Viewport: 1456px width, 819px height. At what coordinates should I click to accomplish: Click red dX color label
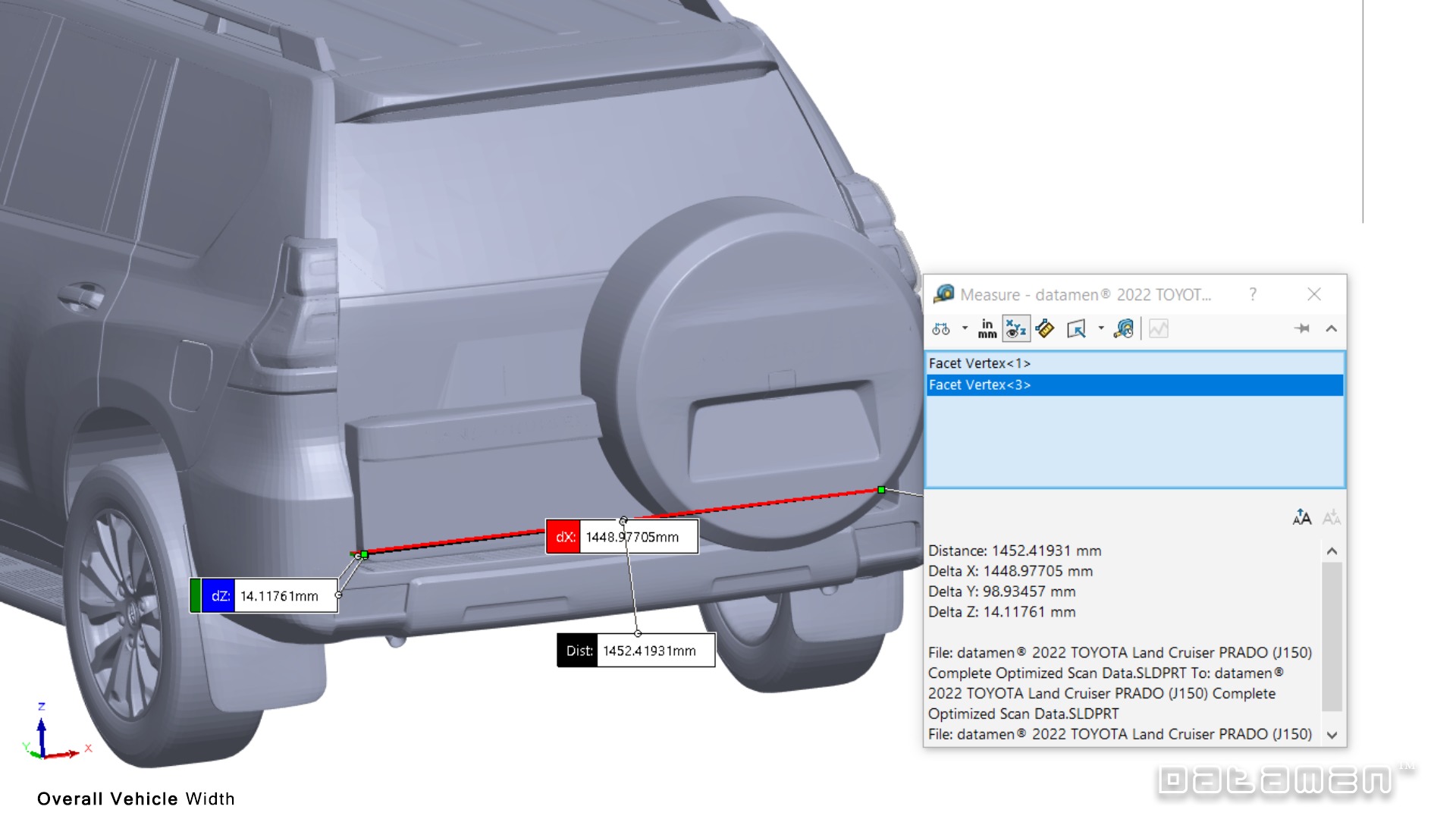click(563, 537)
